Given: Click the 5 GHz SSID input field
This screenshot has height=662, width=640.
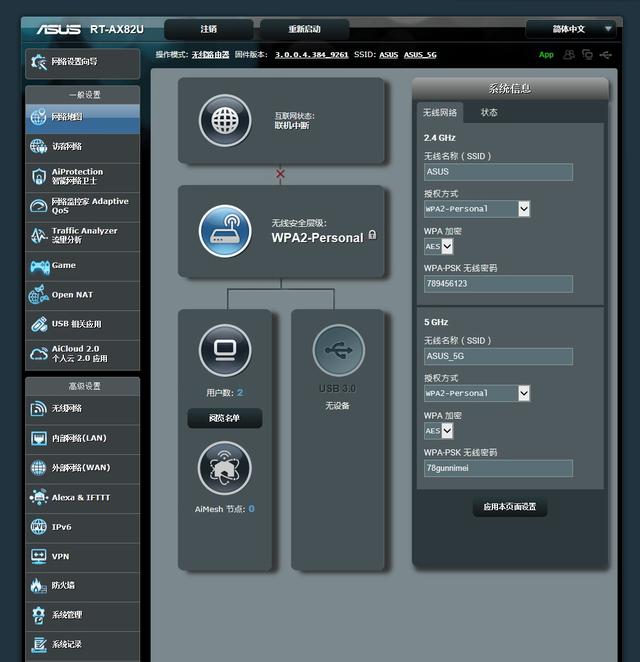Looking at the screenshot, I should [x=498, y=356].
